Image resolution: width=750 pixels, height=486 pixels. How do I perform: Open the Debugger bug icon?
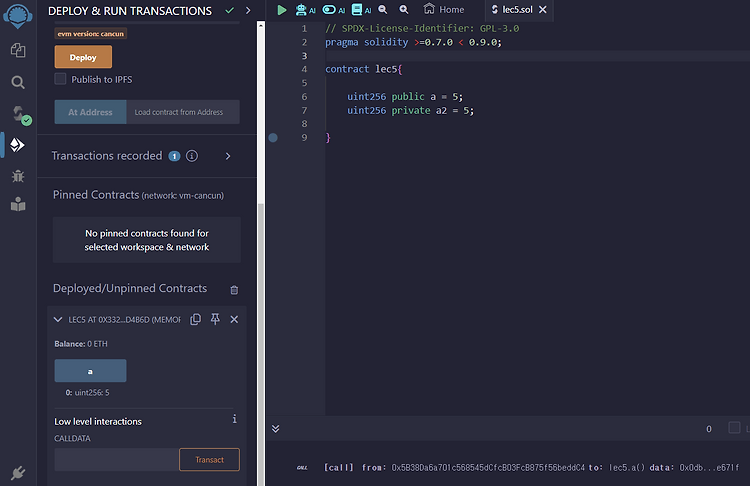tap(18, 176)
